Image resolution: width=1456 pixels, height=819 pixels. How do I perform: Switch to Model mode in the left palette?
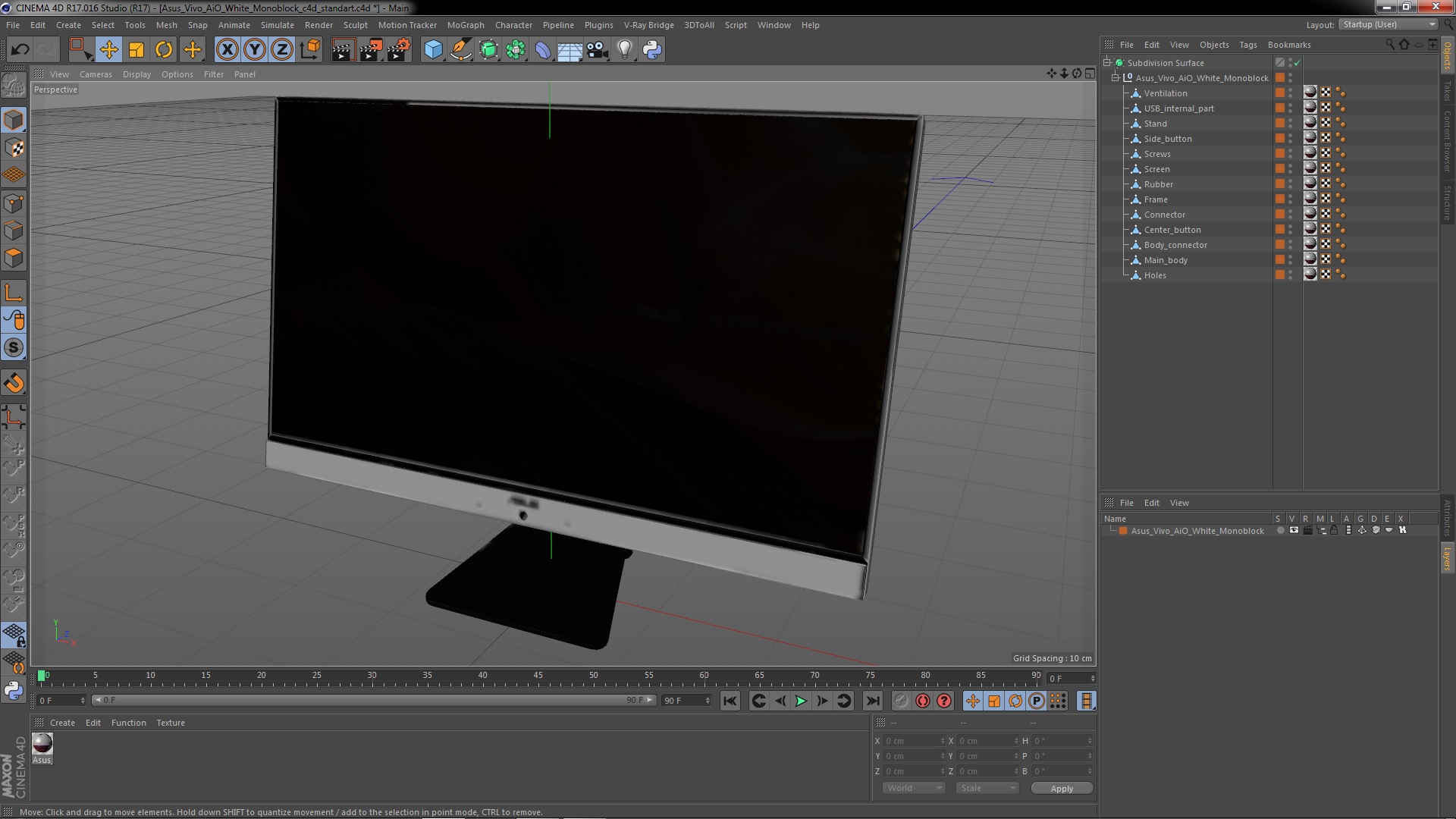[14, 120]
